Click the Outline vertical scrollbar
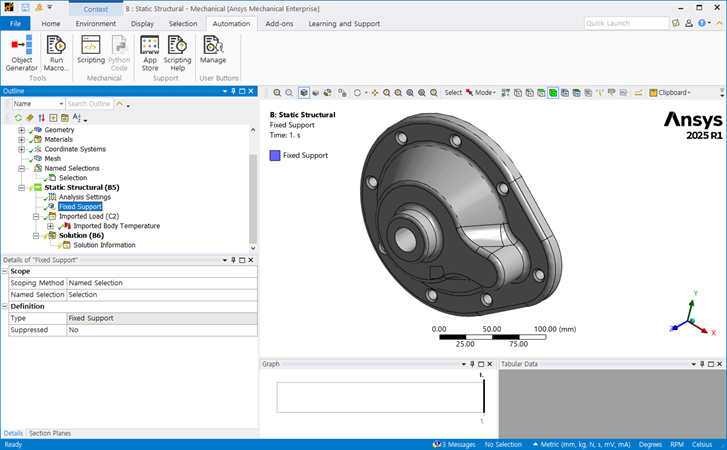Screen dimensions: 727x450 253,199
